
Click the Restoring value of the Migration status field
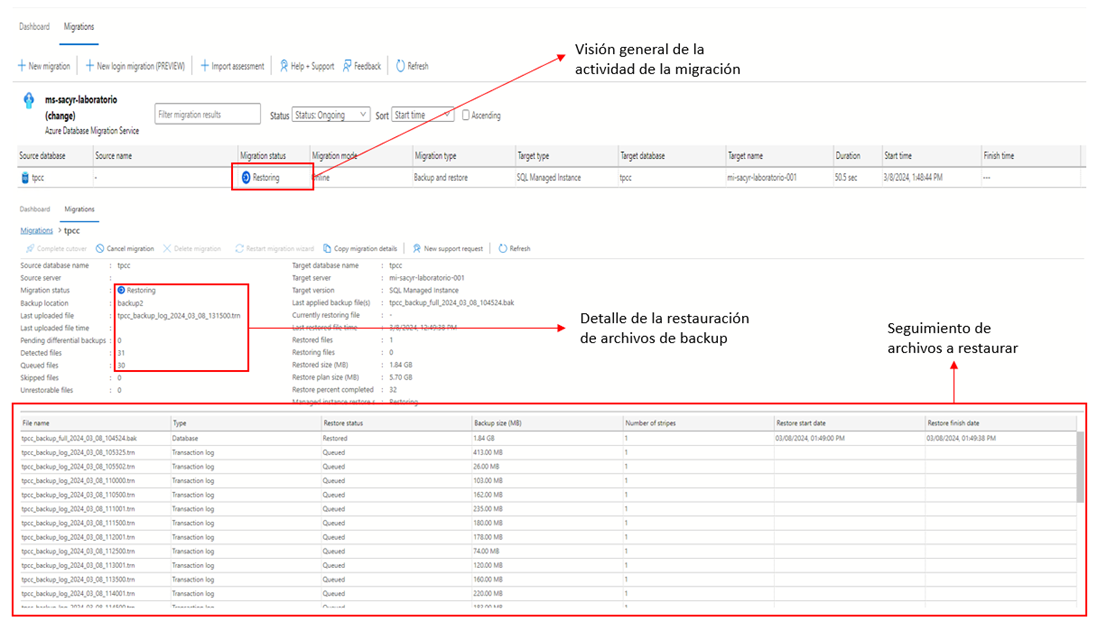click(137, 290)
